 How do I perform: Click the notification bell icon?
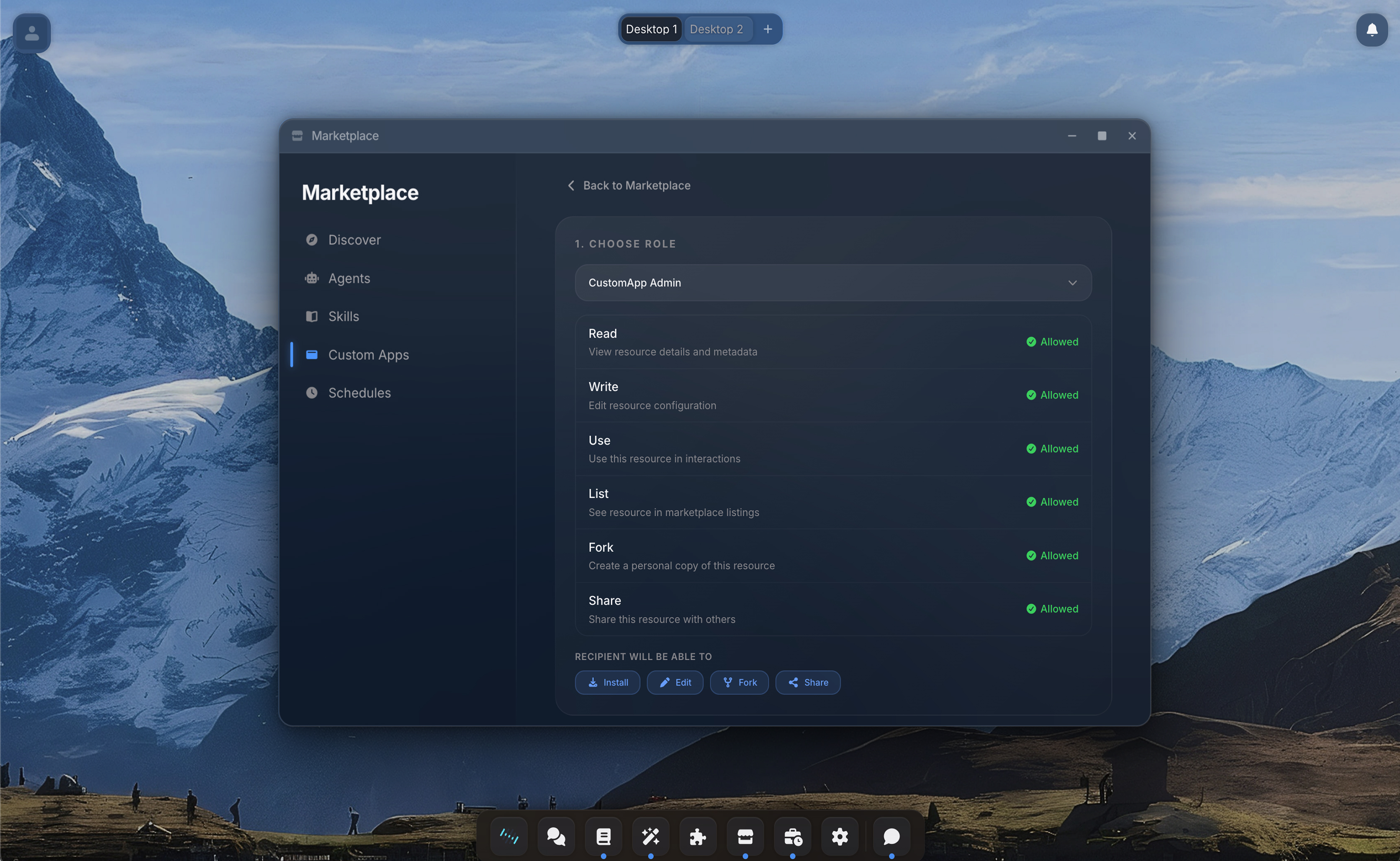click(1372, 30)
